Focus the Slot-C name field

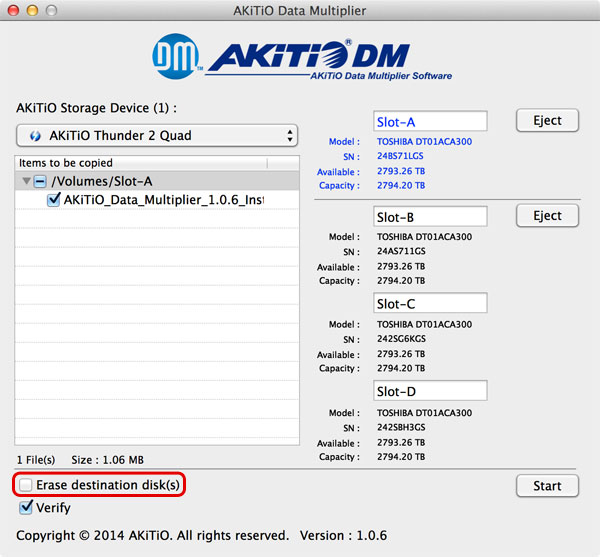tap(429, 304)
